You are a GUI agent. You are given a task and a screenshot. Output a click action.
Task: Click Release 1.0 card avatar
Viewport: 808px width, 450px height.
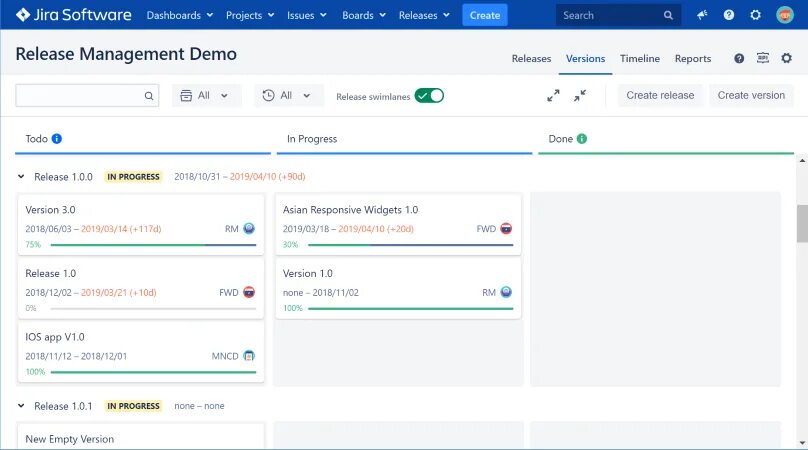[249, 292]
